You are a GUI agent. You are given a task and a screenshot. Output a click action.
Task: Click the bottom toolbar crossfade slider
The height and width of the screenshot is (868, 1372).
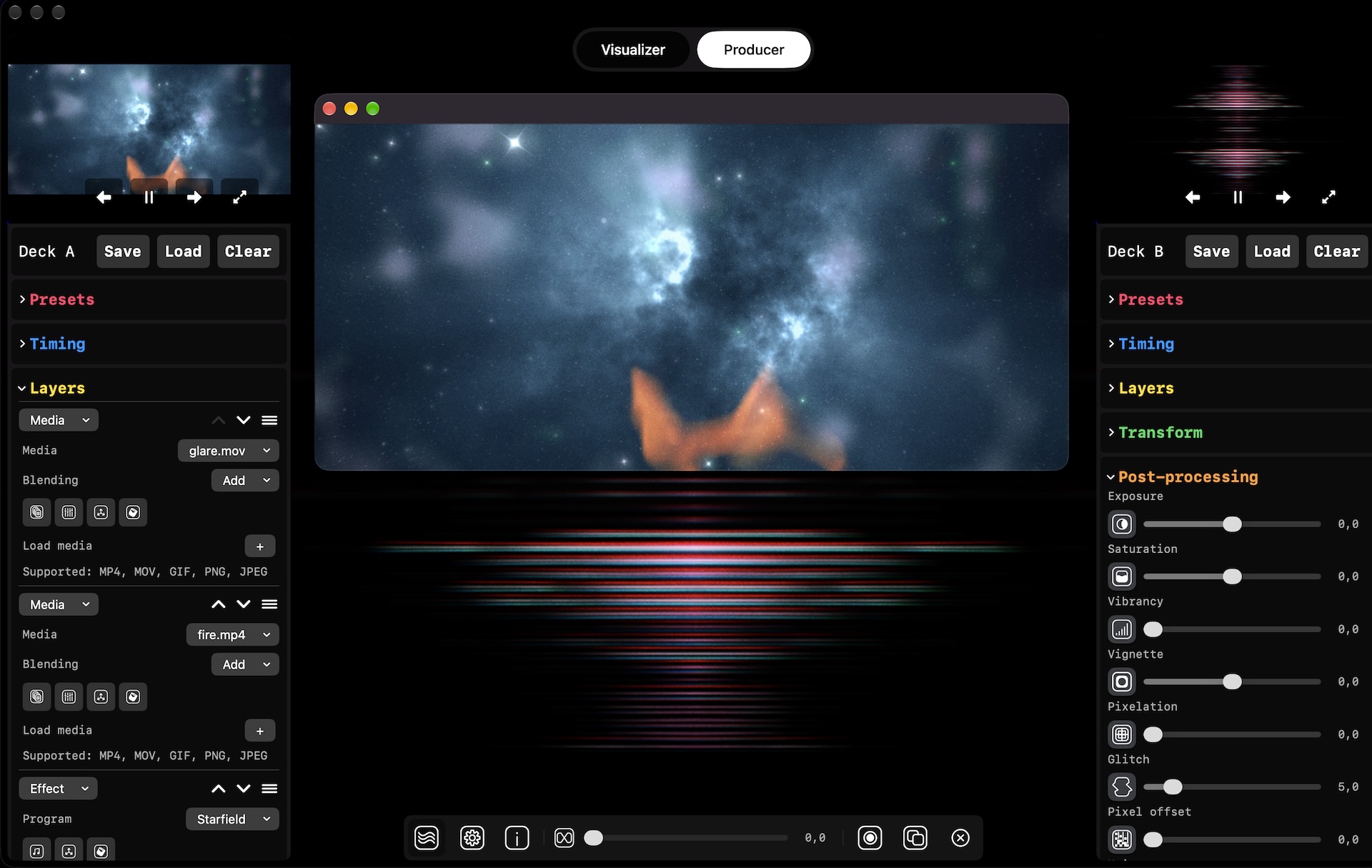(x=686, y=838)
